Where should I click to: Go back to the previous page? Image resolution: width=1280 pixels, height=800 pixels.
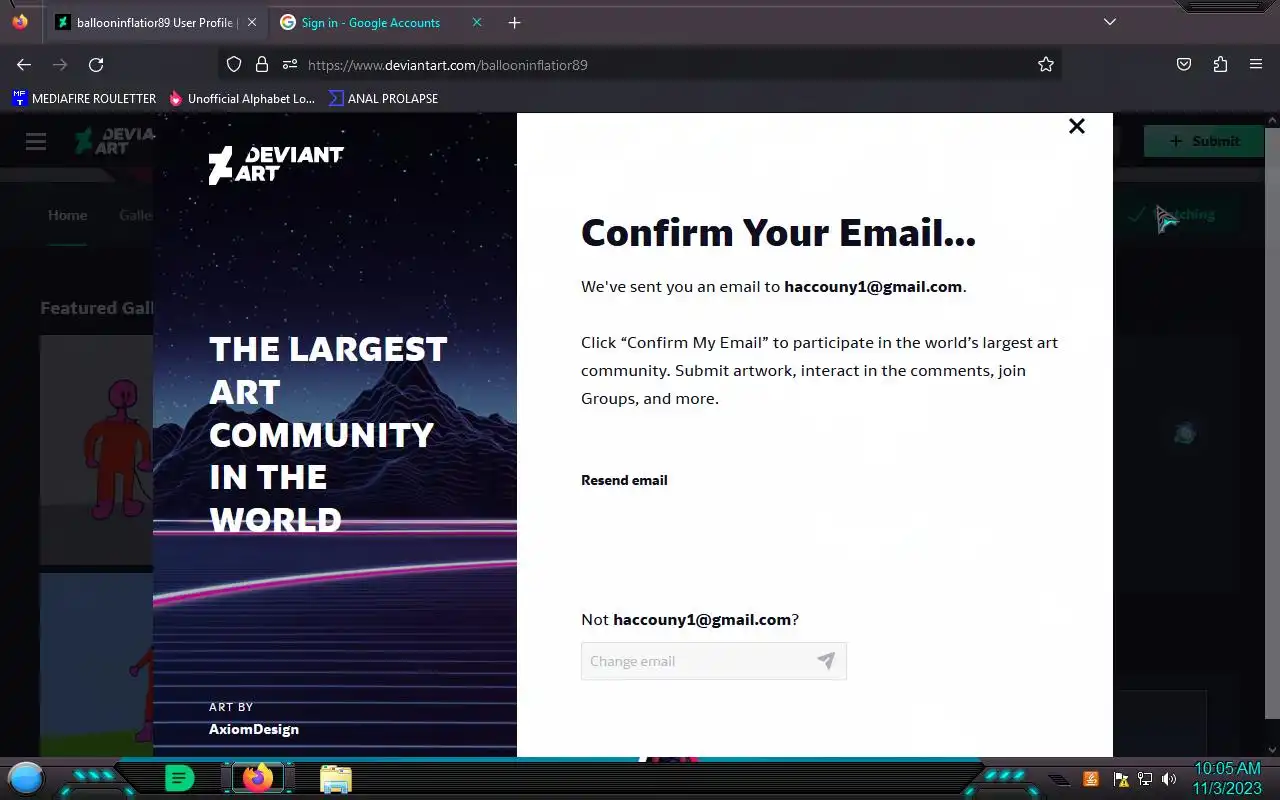coord(24,64)
